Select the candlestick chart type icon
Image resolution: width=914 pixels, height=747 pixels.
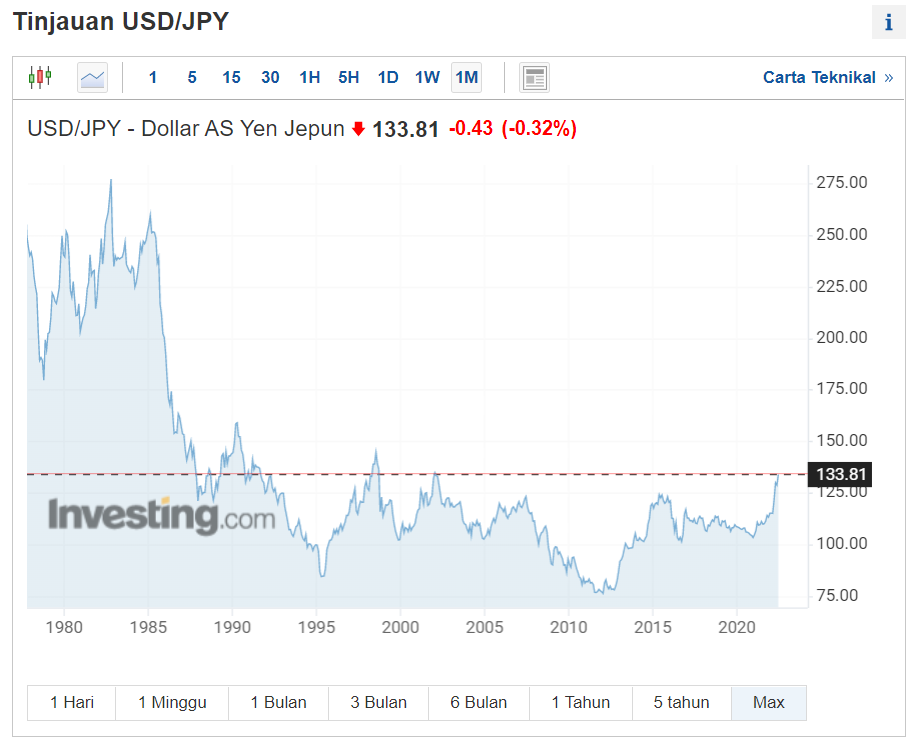click(x=40, y=77)
